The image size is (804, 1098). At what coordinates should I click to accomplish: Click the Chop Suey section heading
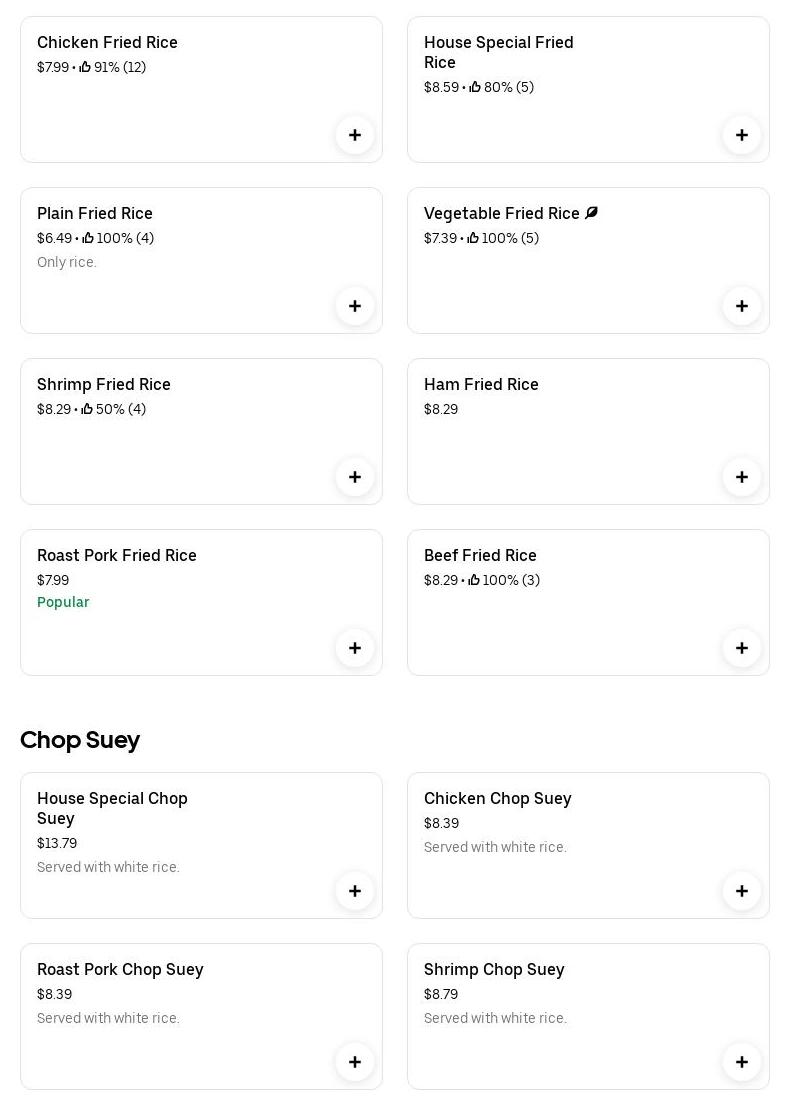click(x=80, y=740)
